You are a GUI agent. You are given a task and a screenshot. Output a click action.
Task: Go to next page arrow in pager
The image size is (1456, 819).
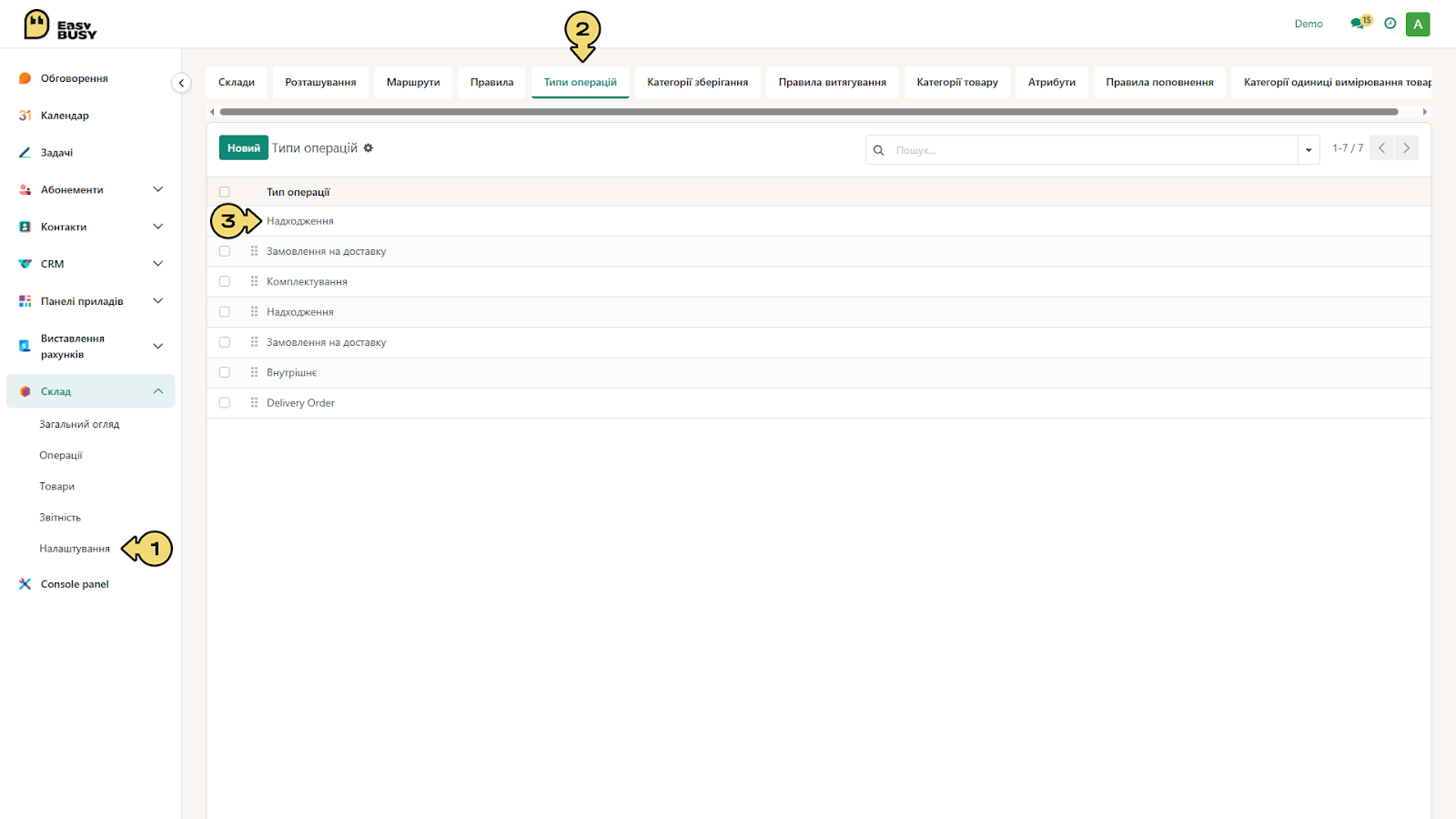(x=1406, y=147)
